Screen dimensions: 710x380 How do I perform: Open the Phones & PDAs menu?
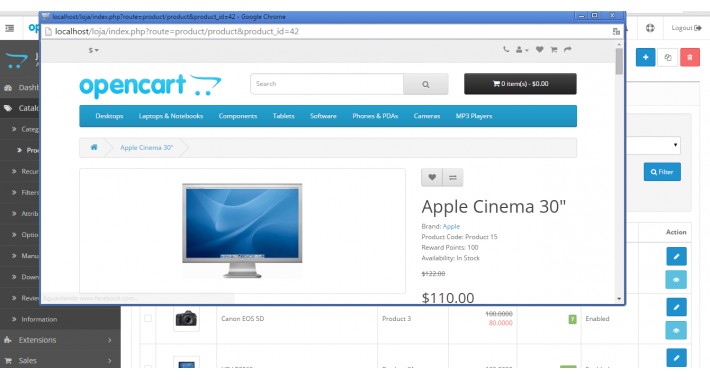(x=375, y=116)
